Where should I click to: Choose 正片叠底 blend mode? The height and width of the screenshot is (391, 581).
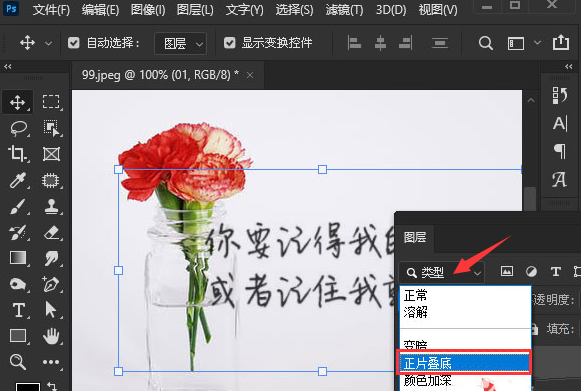[x=465, y=363]
